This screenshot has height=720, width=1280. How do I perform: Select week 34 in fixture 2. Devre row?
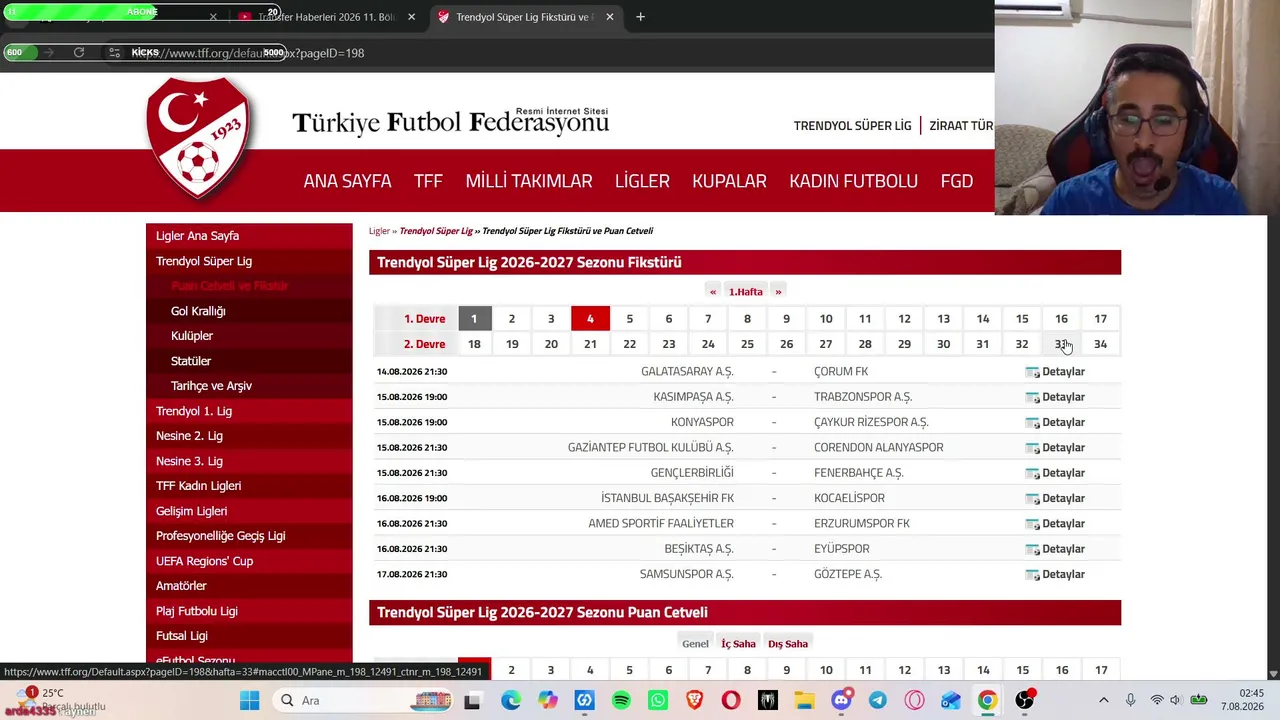click(1100, 344)
